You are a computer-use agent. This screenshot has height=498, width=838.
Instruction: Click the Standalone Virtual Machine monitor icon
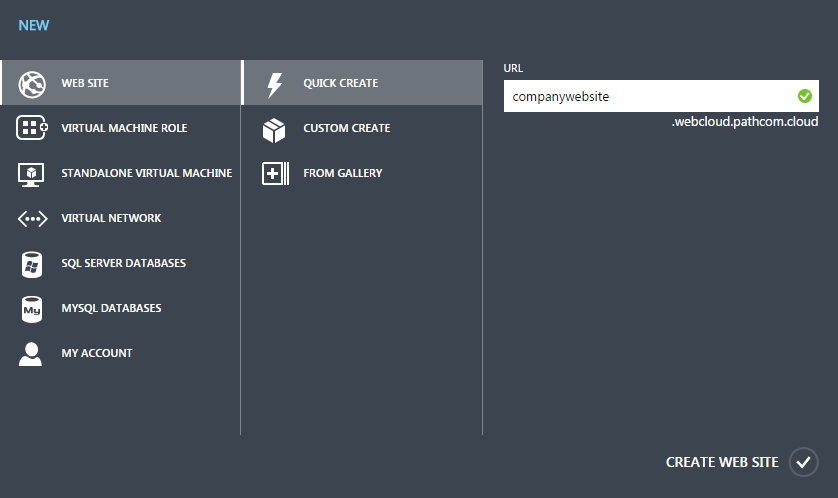(x=31, y=174)
